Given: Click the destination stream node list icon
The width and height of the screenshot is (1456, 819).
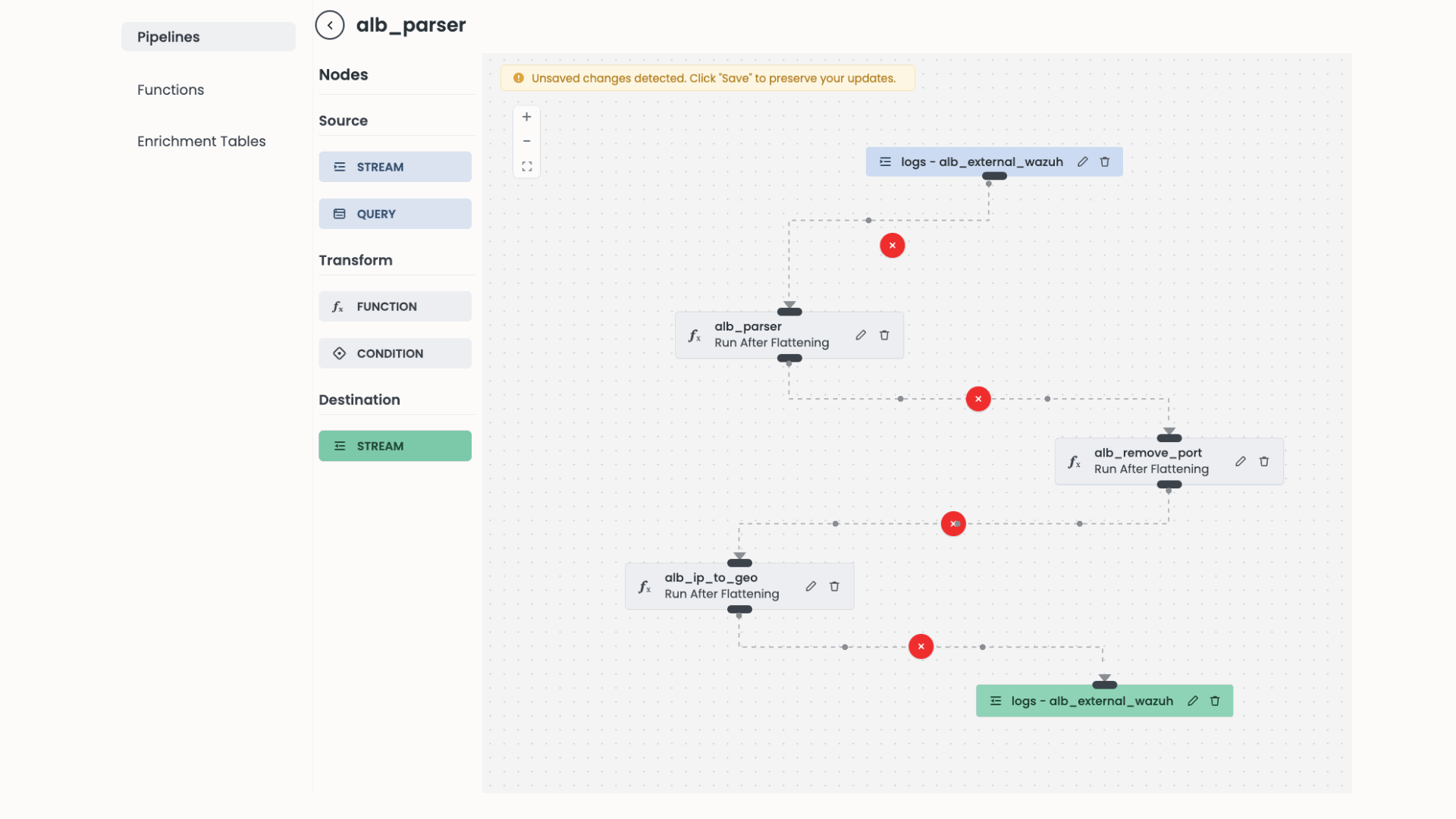Looking at the screenshot, I should pyautogui.click(x=996, y=701).
